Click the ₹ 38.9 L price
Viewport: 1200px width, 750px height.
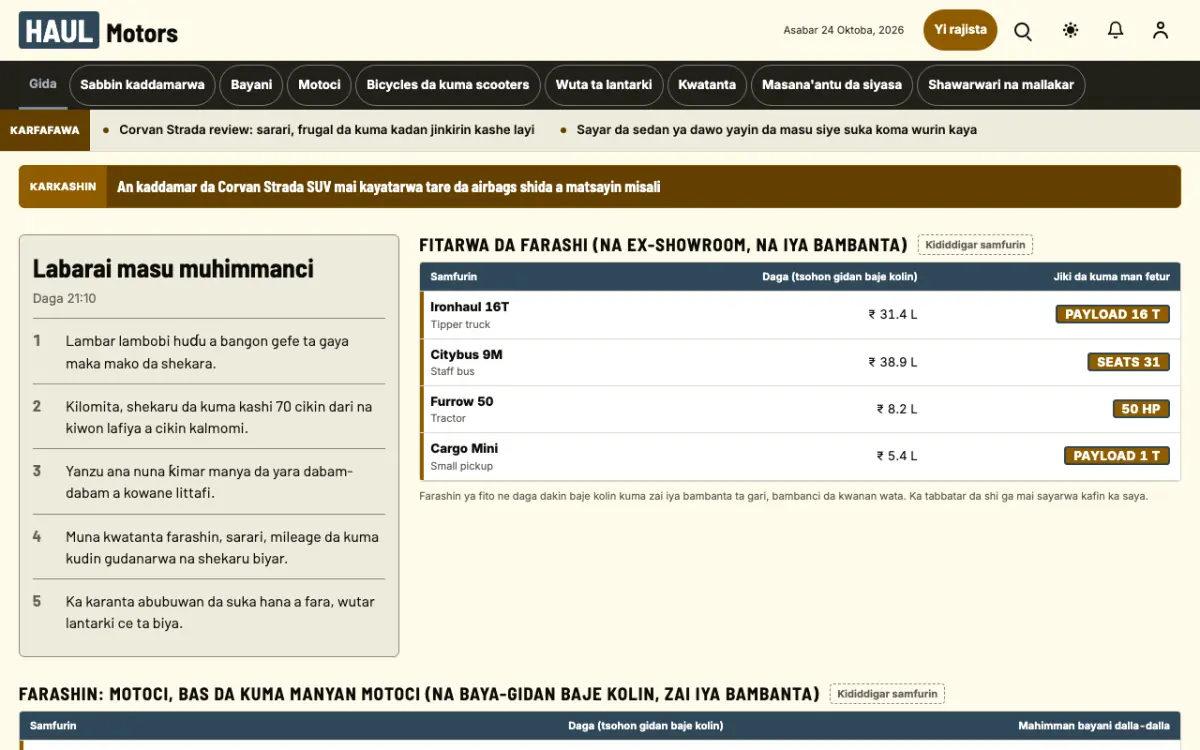893,362
